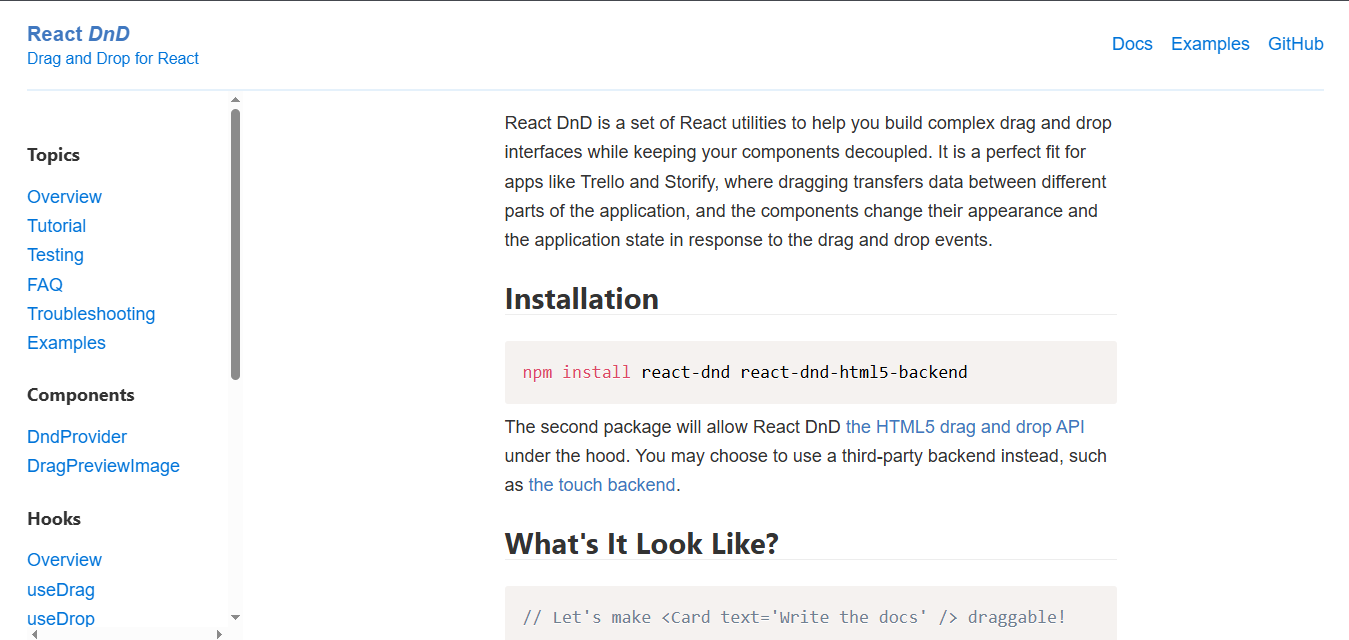Open Examples in top navigation
The image size is (1349, 640).
[x=1210, y=44]
